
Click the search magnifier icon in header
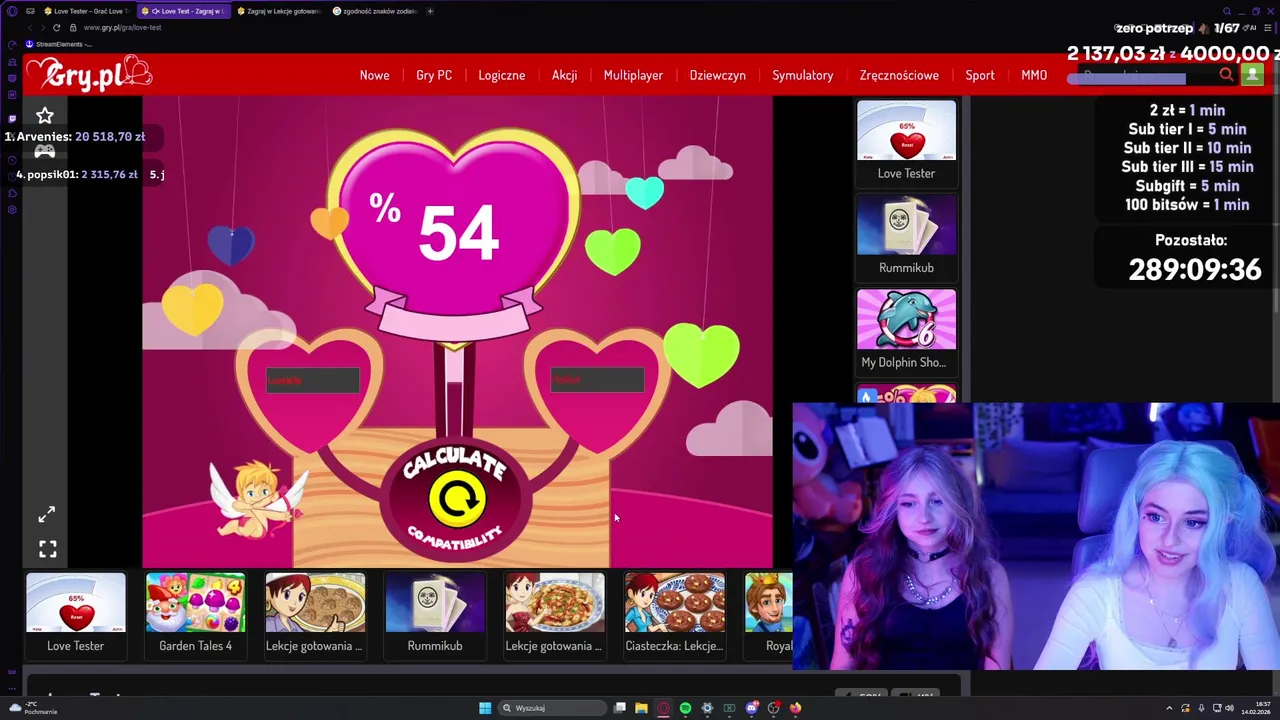1227,75
